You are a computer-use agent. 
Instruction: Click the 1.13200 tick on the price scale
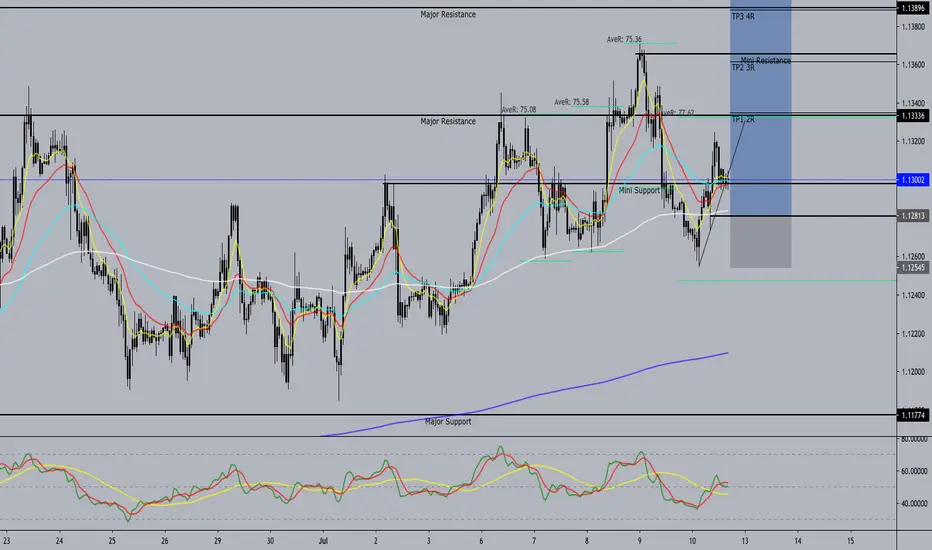click(x=912, y=142)
